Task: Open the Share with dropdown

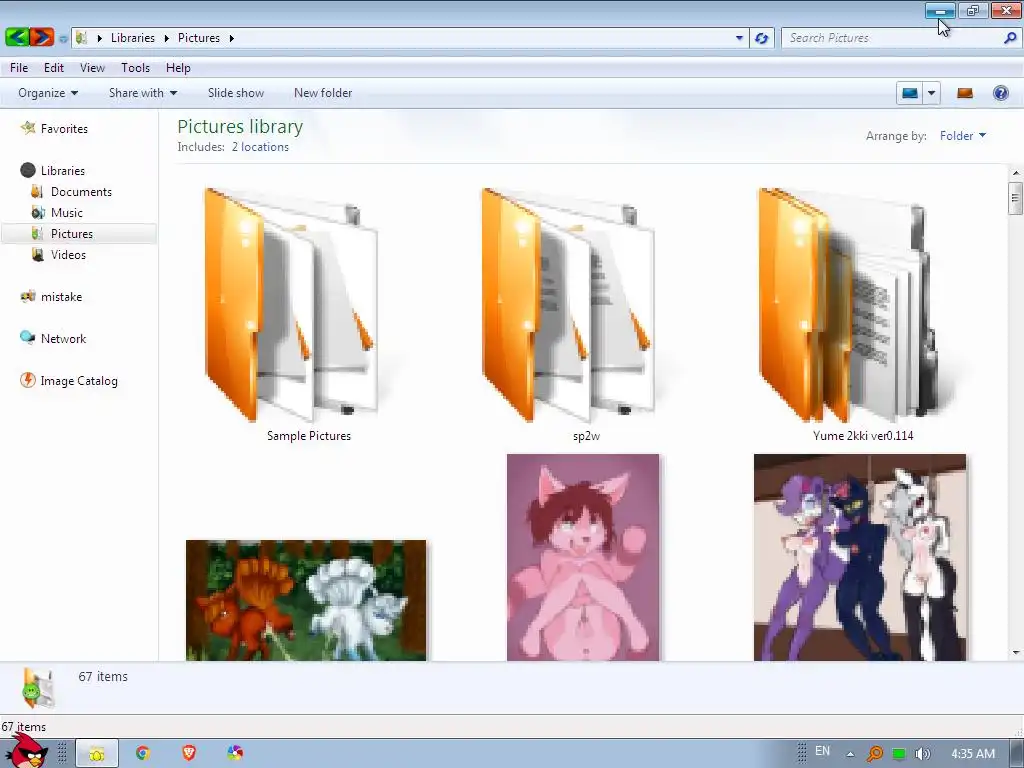Action: point(143,93)
